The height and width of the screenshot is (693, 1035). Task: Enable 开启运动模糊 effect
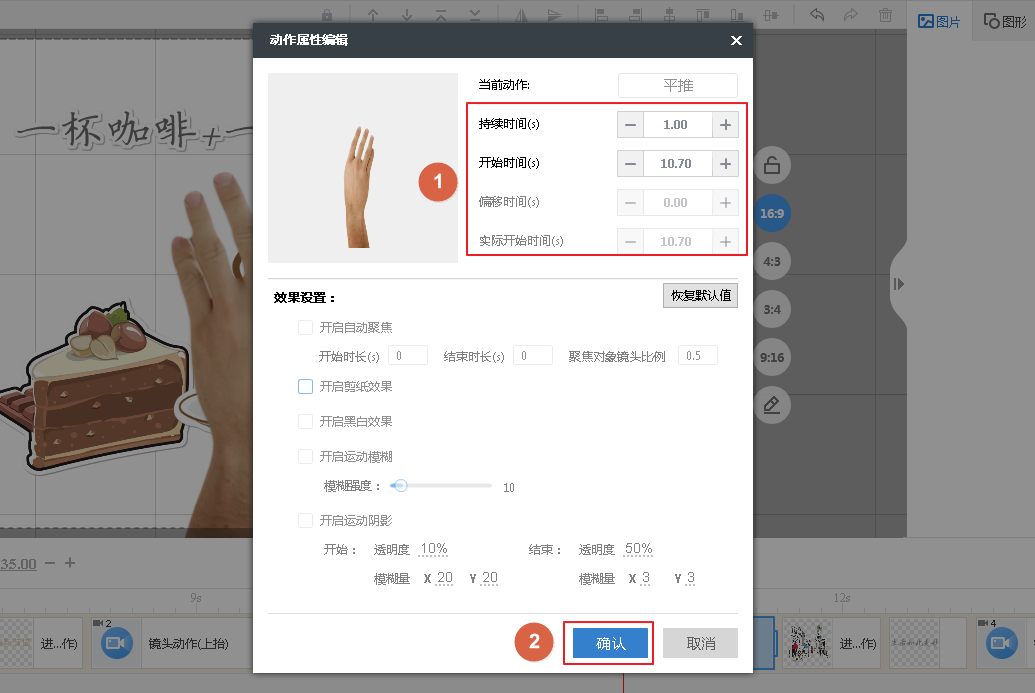tap(304, 455)
